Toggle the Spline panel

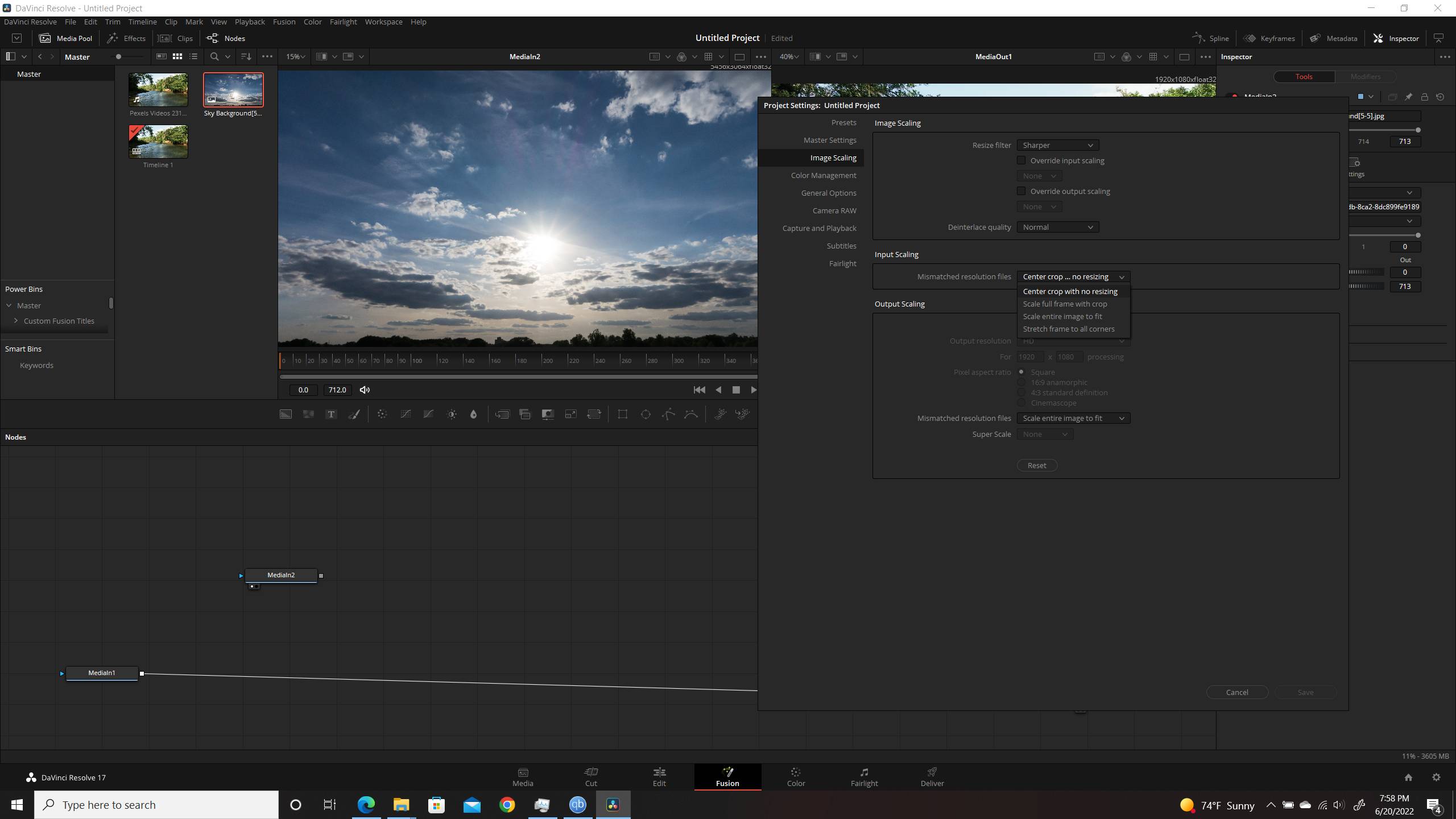1211,38
